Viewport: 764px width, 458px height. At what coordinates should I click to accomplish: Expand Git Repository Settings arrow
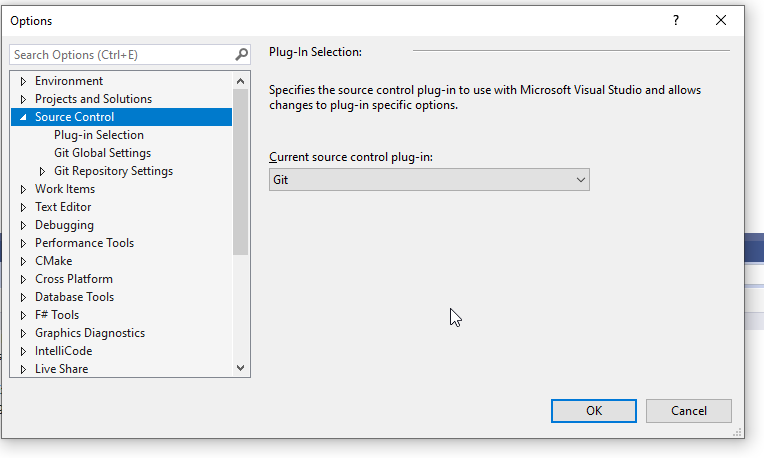(42, 172)
